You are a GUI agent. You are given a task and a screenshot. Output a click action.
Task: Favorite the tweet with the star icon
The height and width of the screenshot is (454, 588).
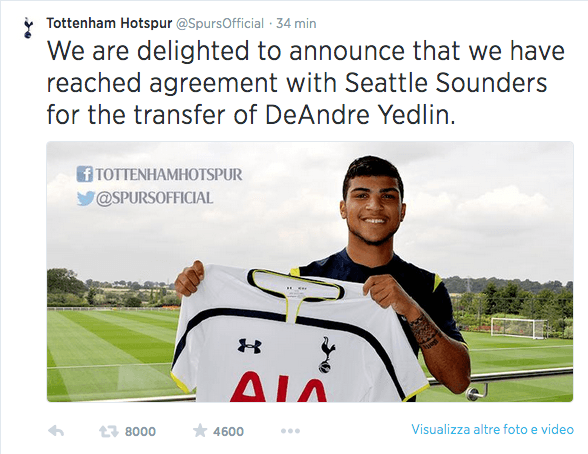tap(200, 431)
